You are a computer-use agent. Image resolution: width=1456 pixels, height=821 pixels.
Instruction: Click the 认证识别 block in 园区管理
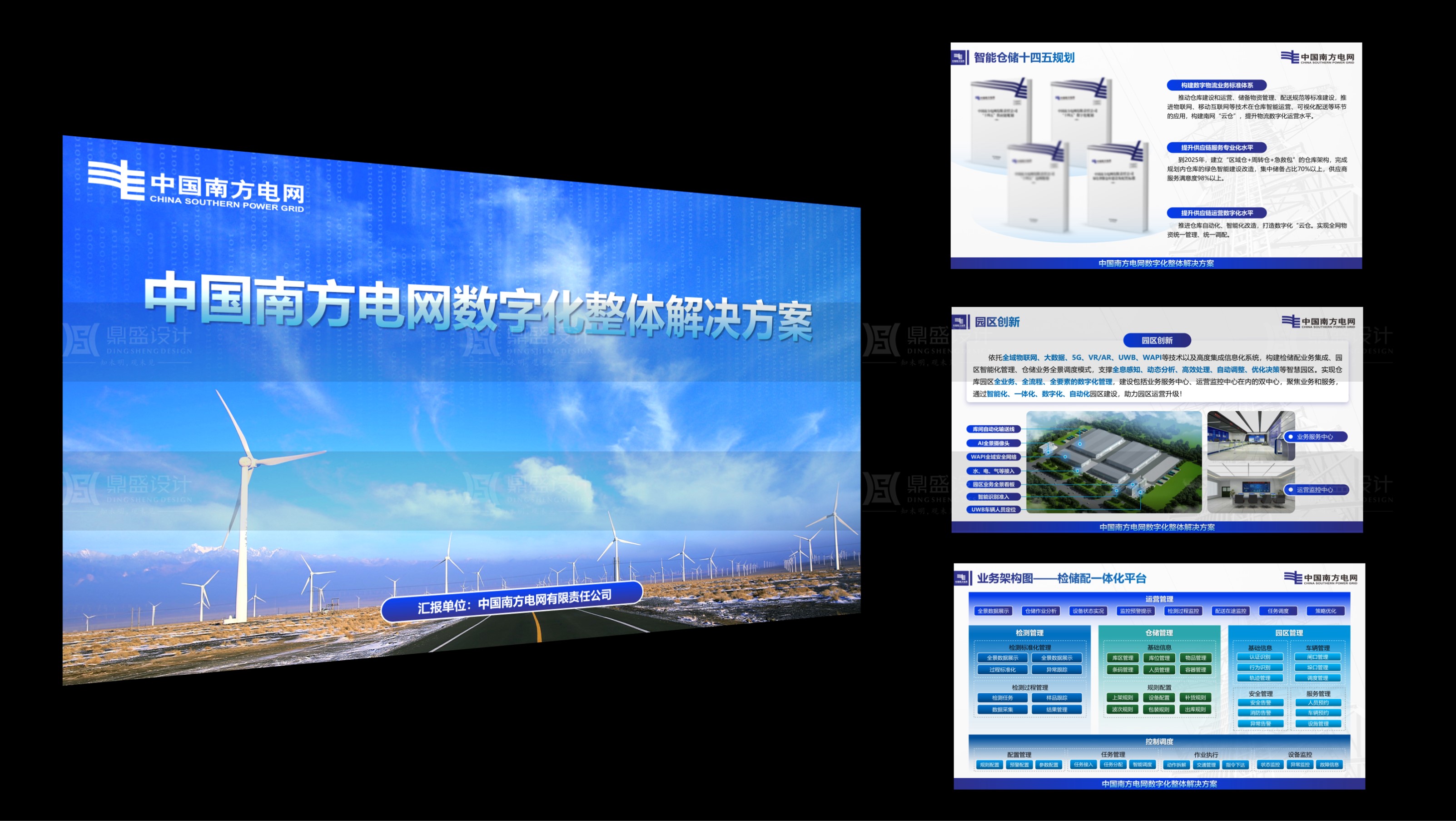coord(1260,657)
